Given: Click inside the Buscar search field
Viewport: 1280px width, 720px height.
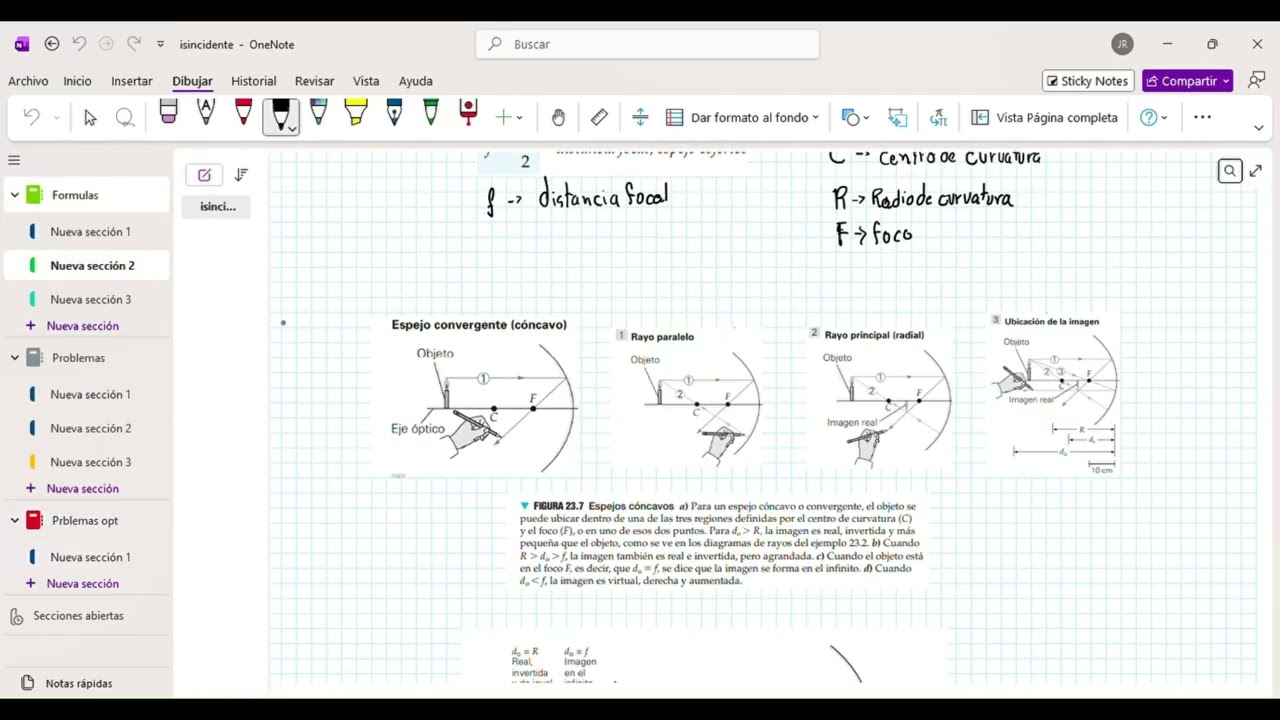Looking at the screenshot, I should pos(647,44).
